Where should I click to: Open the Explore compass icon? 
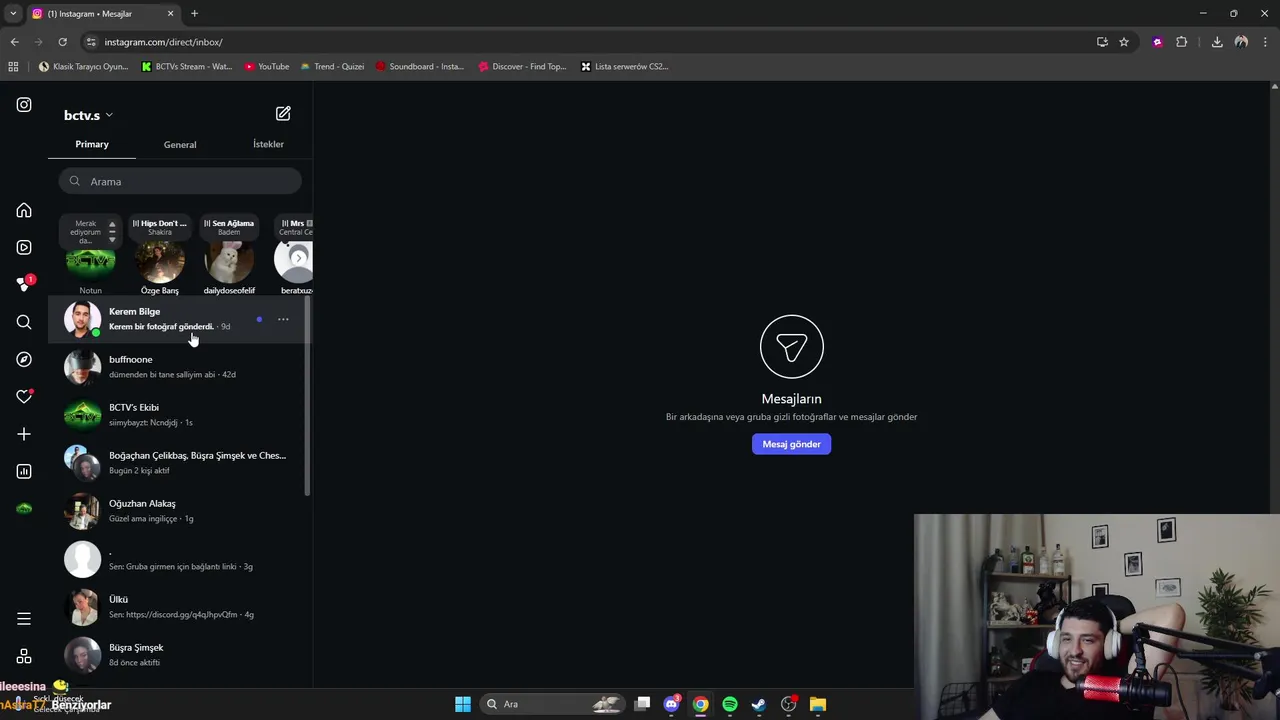(24, 359)
